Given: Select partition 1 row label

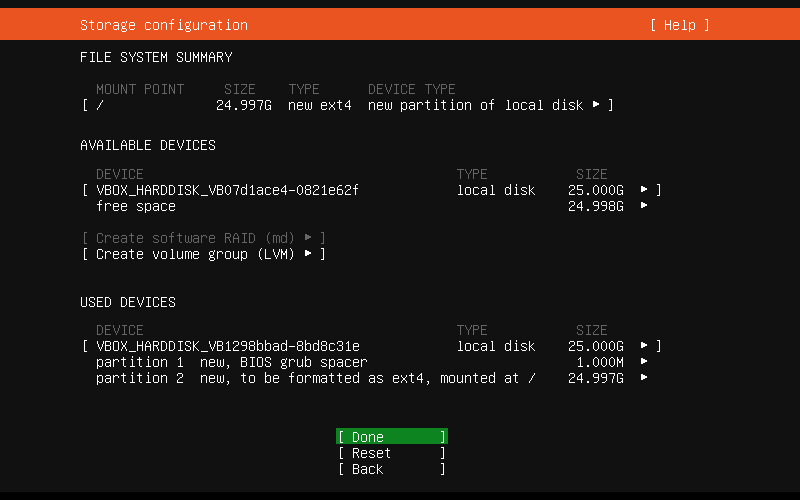Looking at the screenshot, I should pyautogui.click(x=140, y=362).
